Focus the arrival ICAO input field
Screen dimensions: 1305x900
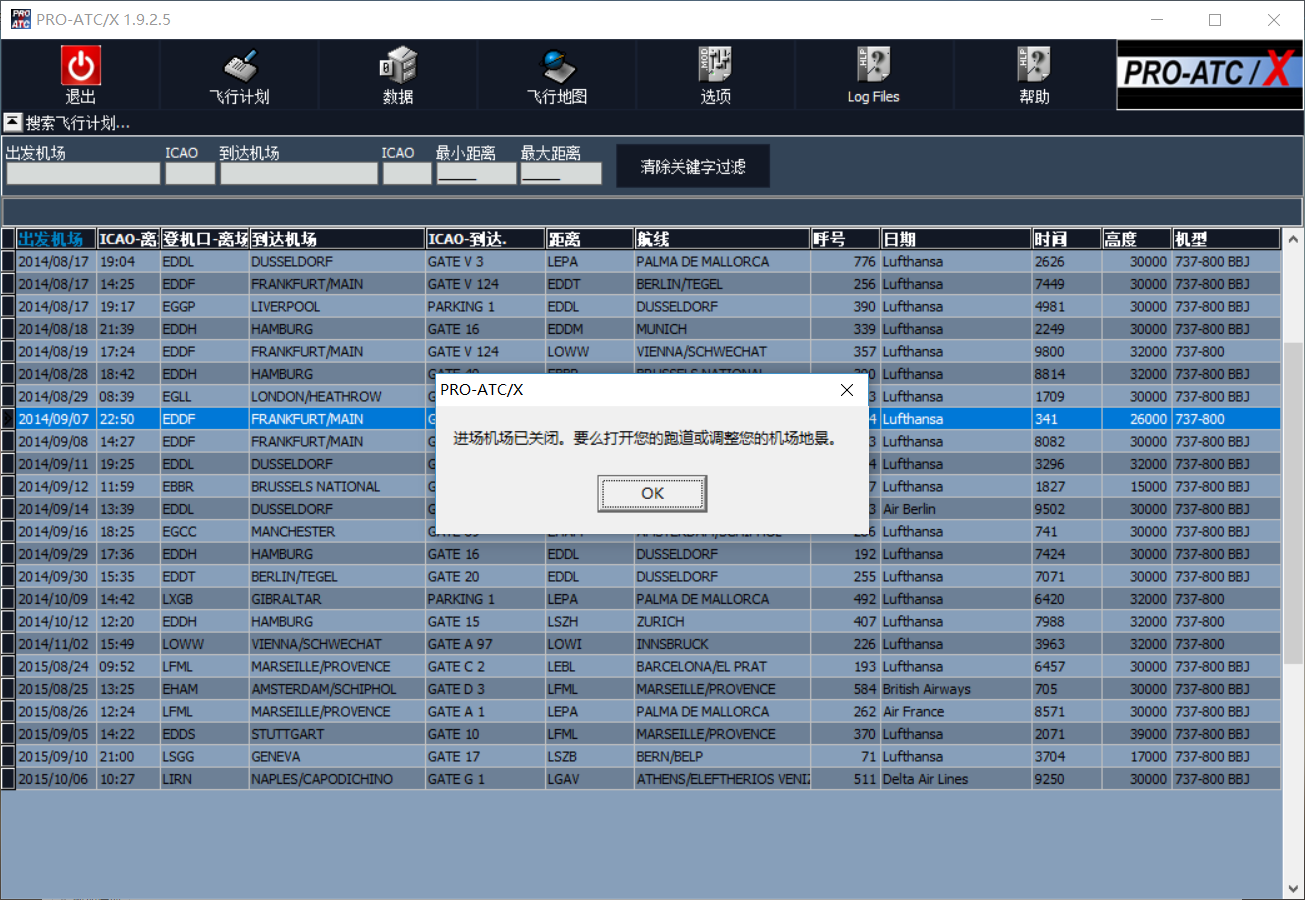pyautogui.click(x=407, y=173)
